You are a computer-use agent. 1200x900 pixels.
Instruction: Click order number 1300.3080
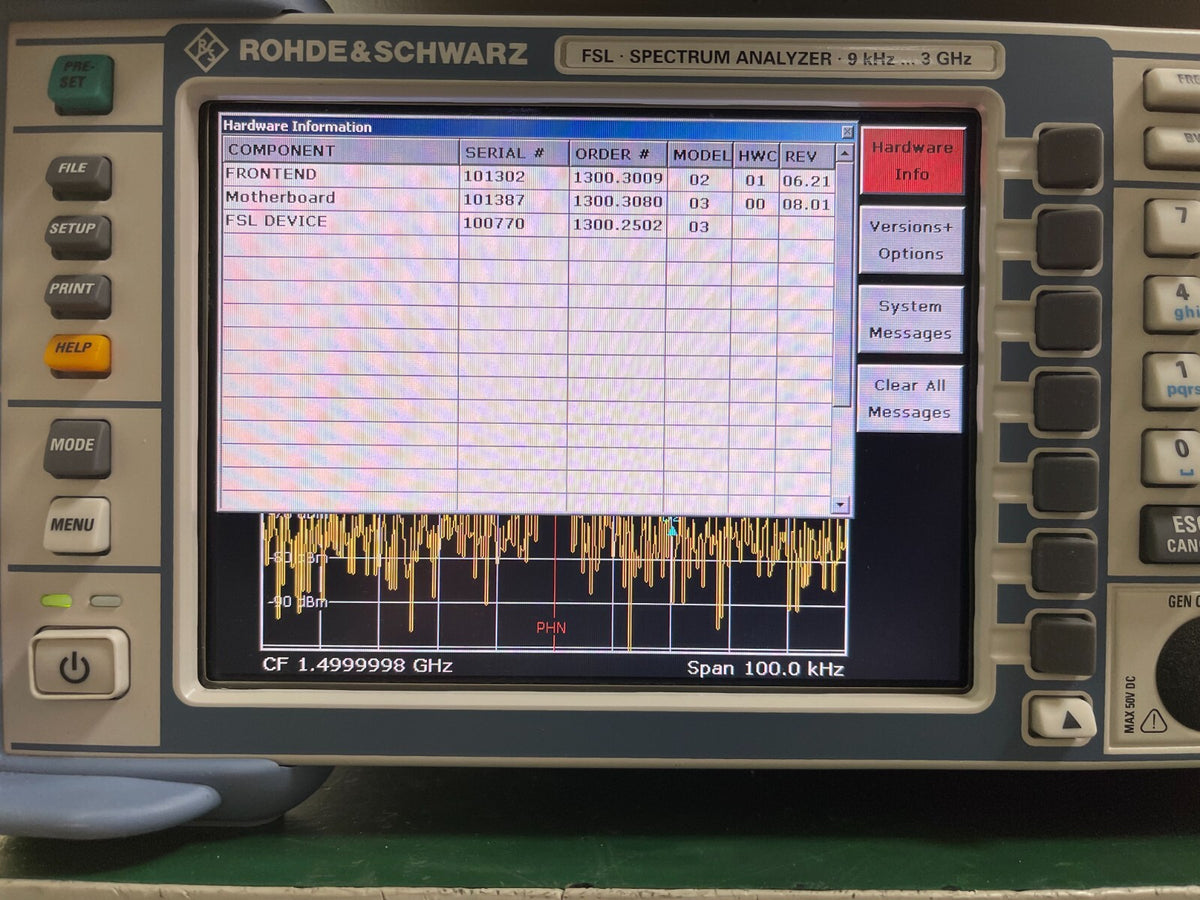point(617,202)
